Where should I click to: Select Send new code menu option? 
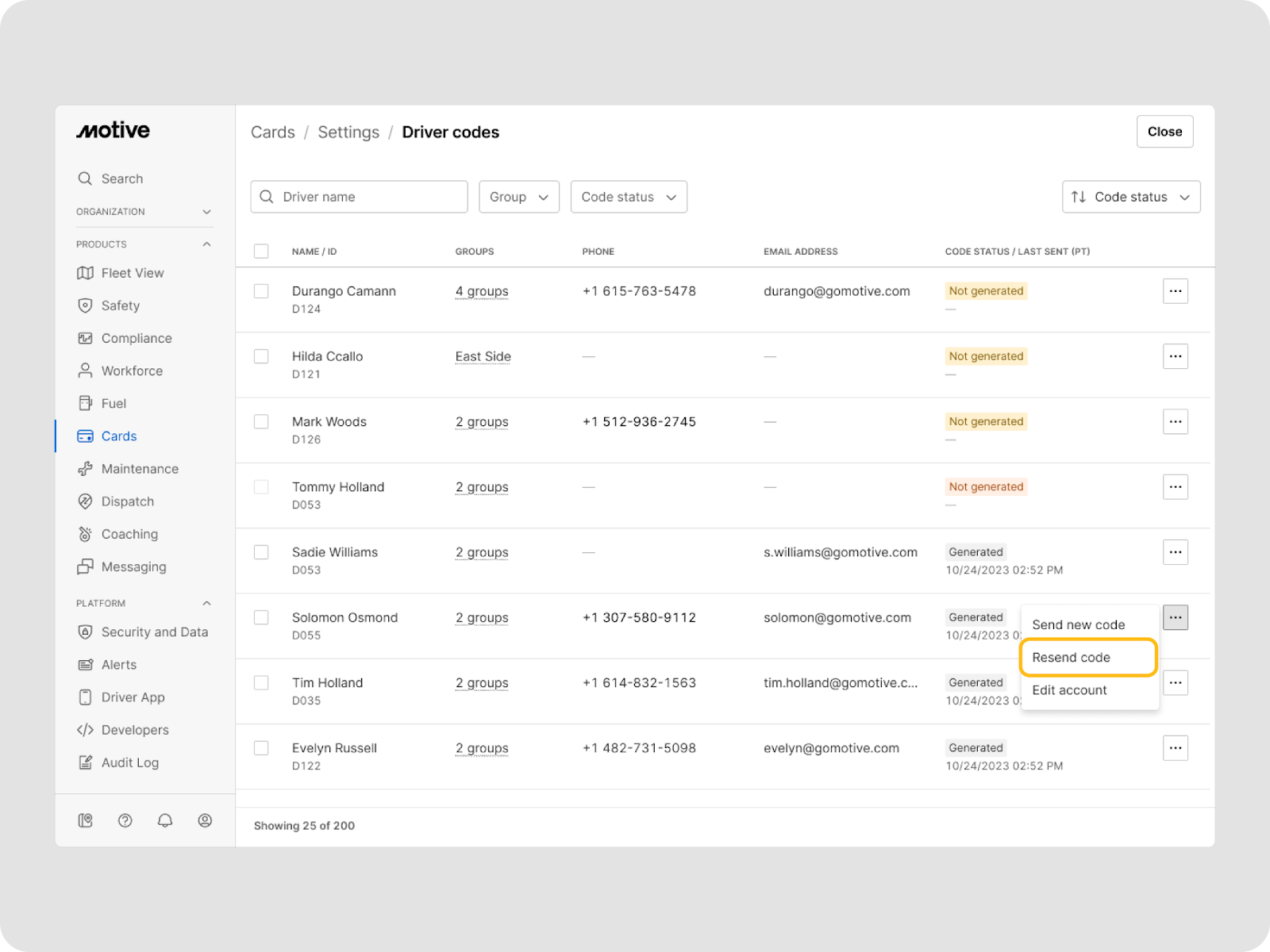tap(1078, 625)
